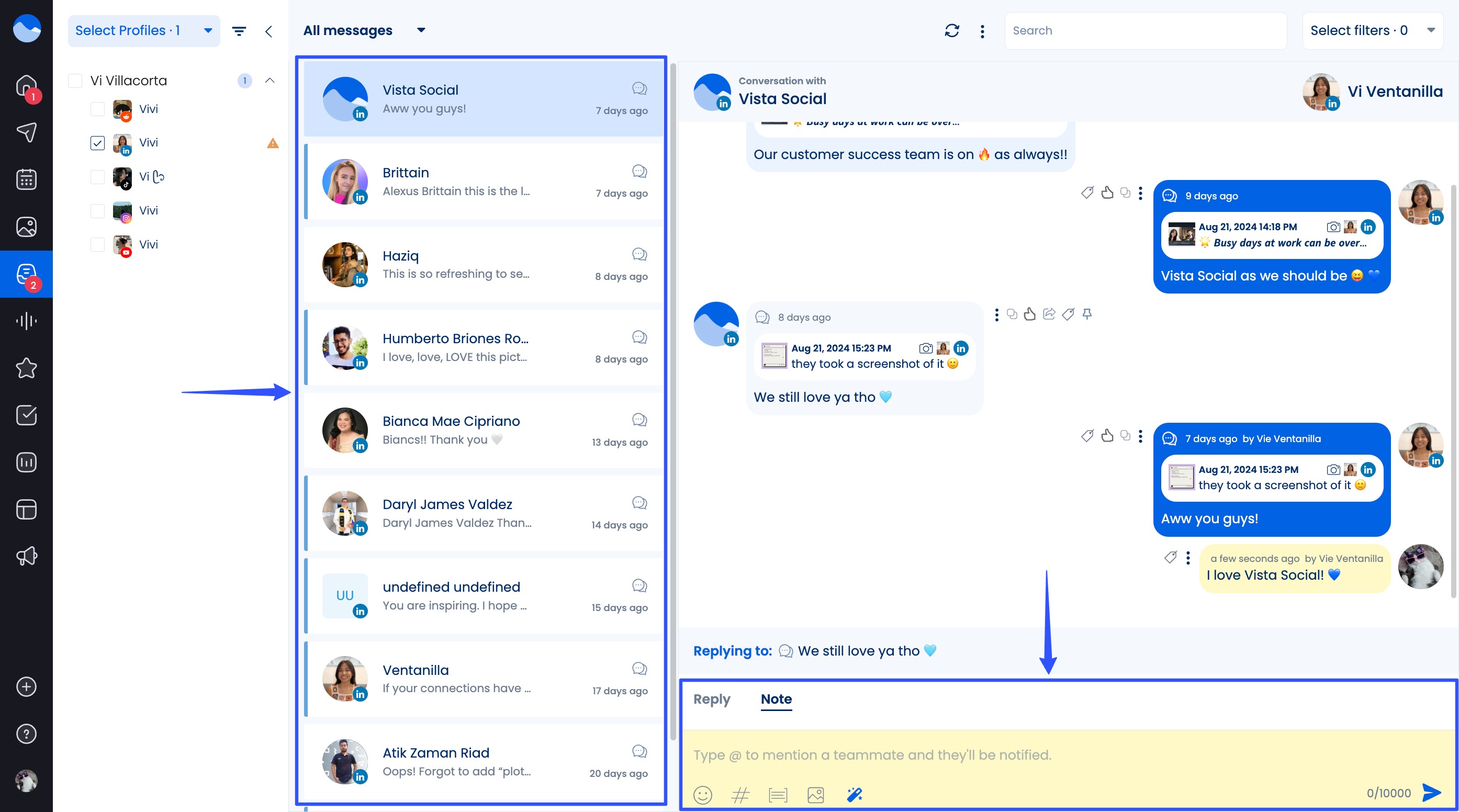Viewport: 1459px width, 812px height.
Task: Open the Select filters dropdown
Action: pyautogui.click(x=1372, y=30)
